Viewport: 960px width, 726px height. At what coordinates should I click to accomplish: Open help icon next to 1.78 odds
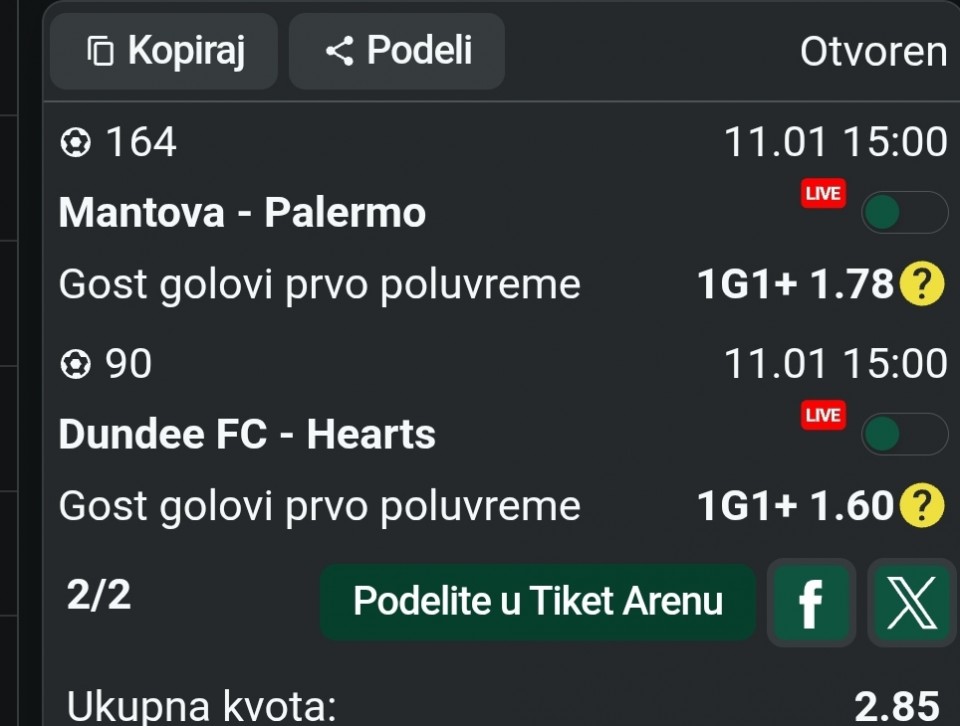pos(922,286)
